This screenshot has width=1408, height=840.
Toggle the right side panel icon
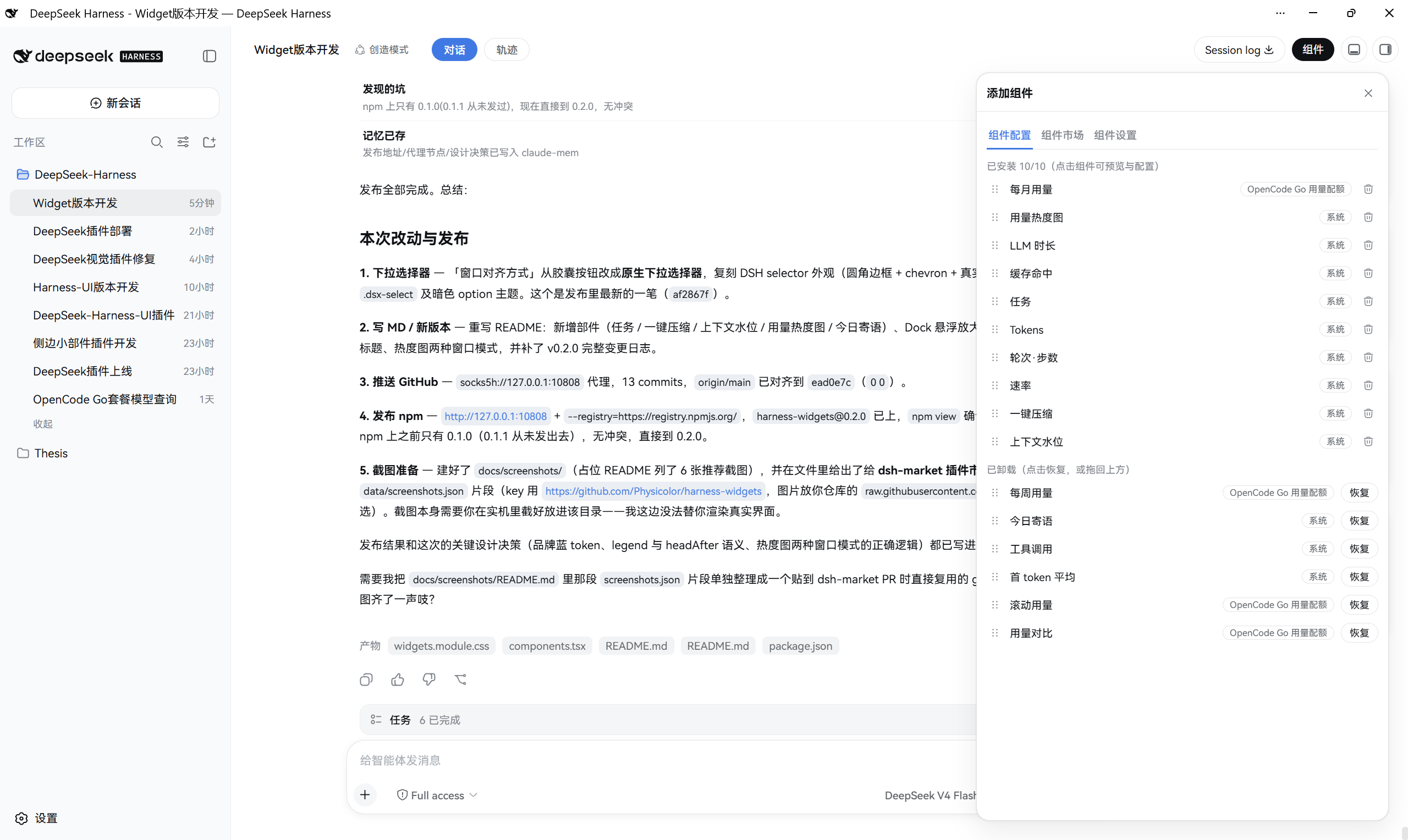click(1385, 50)
